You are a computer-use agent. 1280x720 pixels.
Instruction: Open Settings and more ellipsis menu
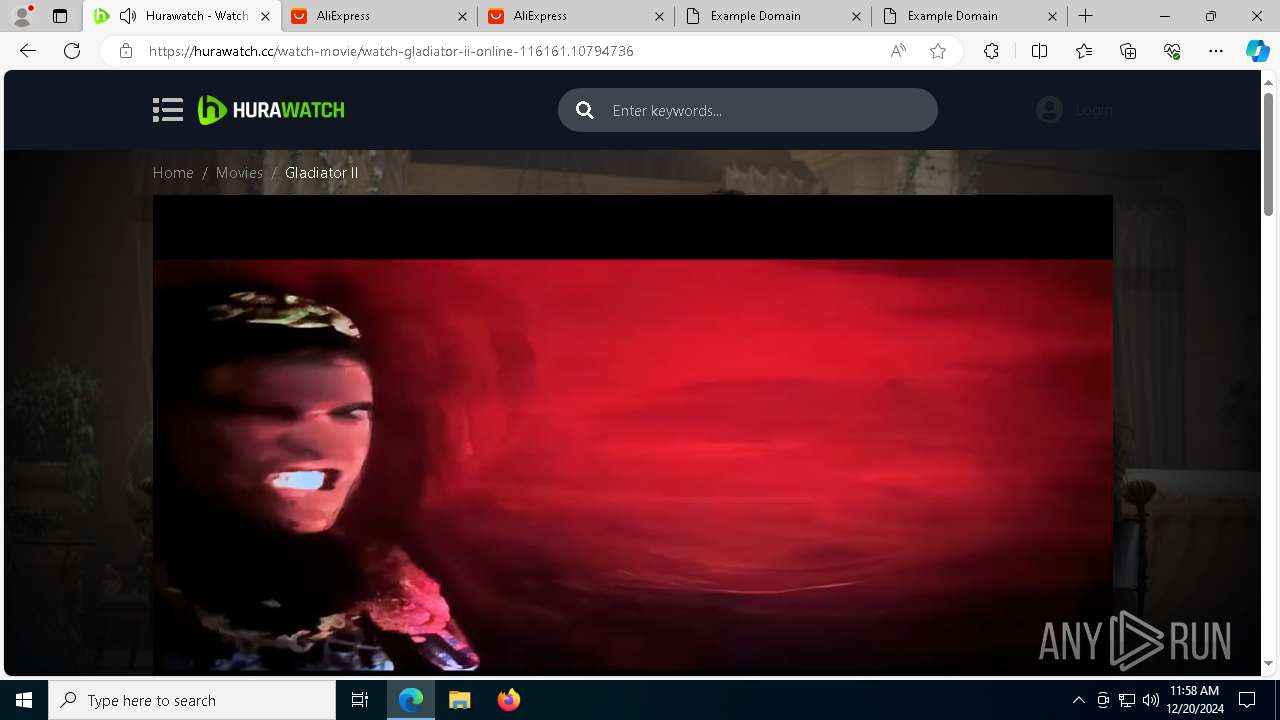pos(1216,51)
